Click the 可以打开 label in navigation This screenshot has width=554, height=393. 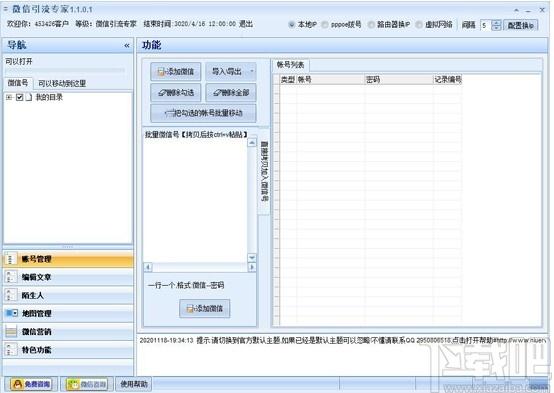click(19, 61)
